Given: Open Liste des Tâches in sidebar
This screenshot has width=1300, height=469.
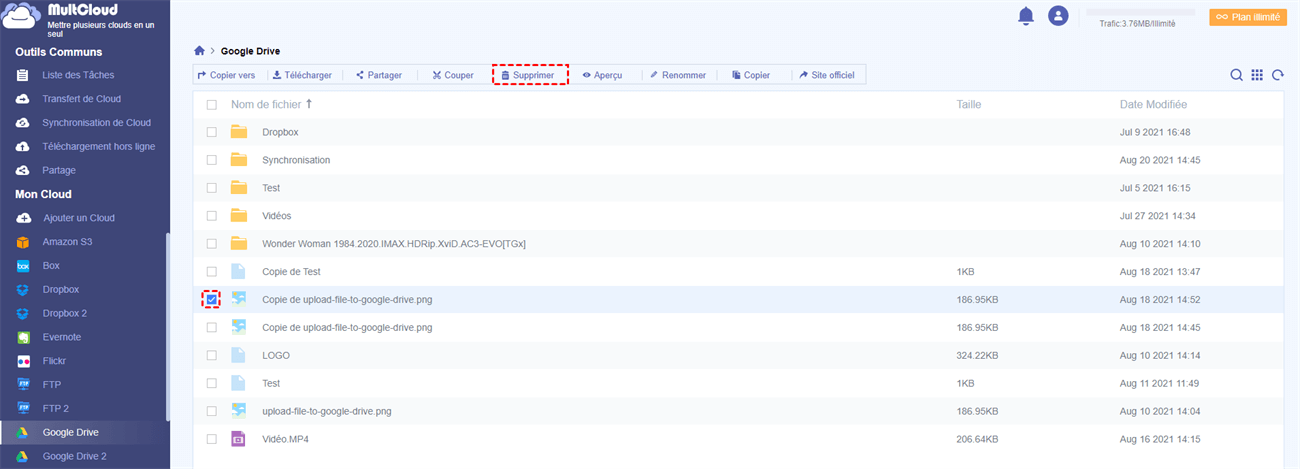Looking at the screenshot, I should tap(79, 75).
